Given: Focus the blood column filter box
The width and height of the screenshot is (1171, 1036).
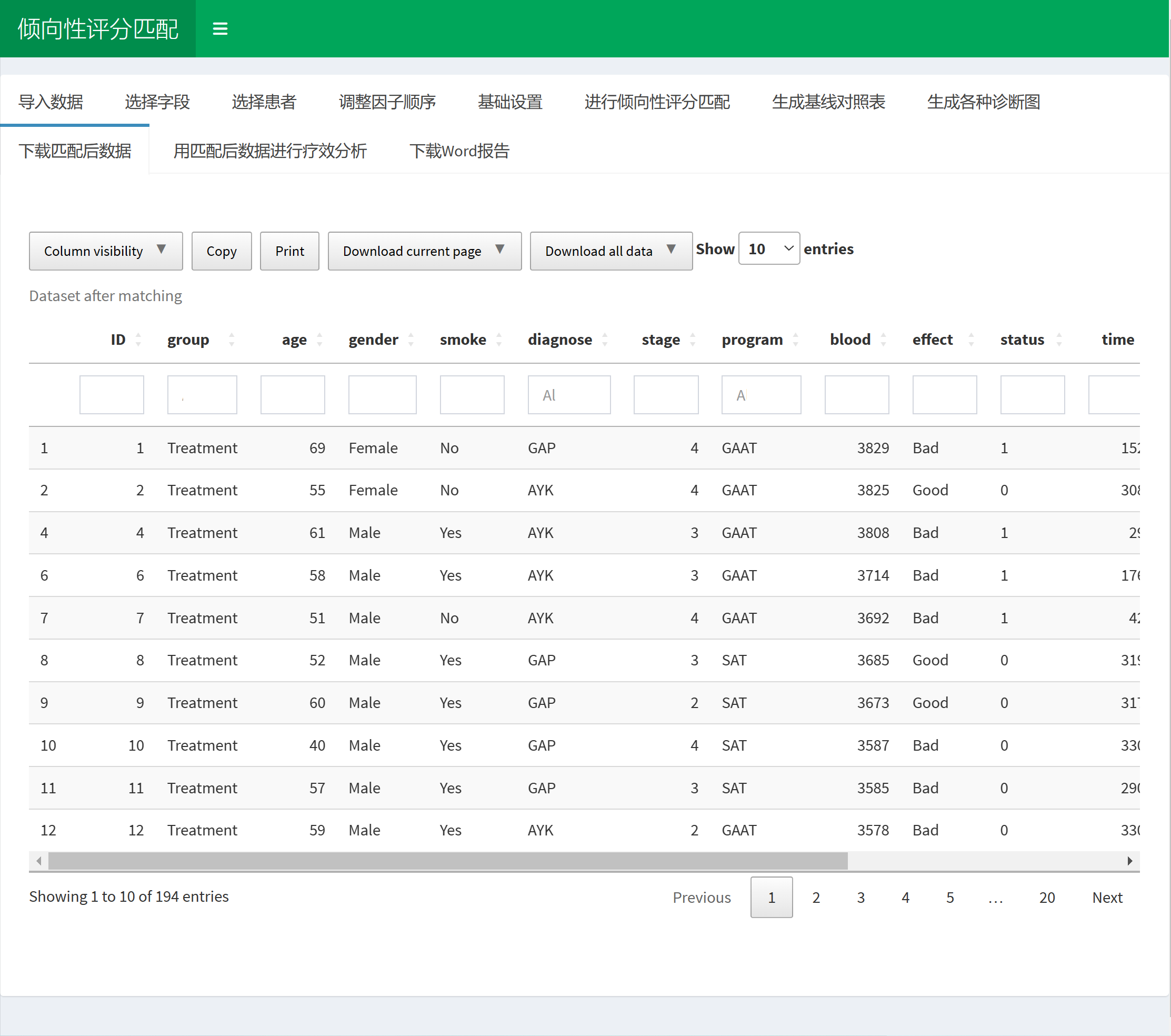Looking at the screenshot, I should click(x=857, y=395).
